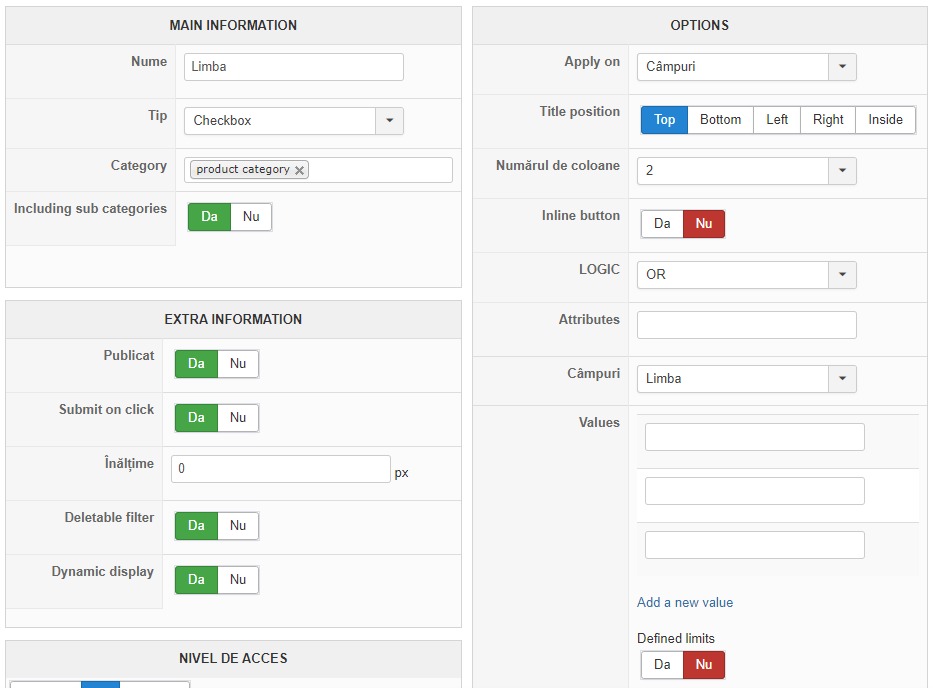933x688 pixels.
Task: Select Bottom title position
Action: [x=720, y=120]
